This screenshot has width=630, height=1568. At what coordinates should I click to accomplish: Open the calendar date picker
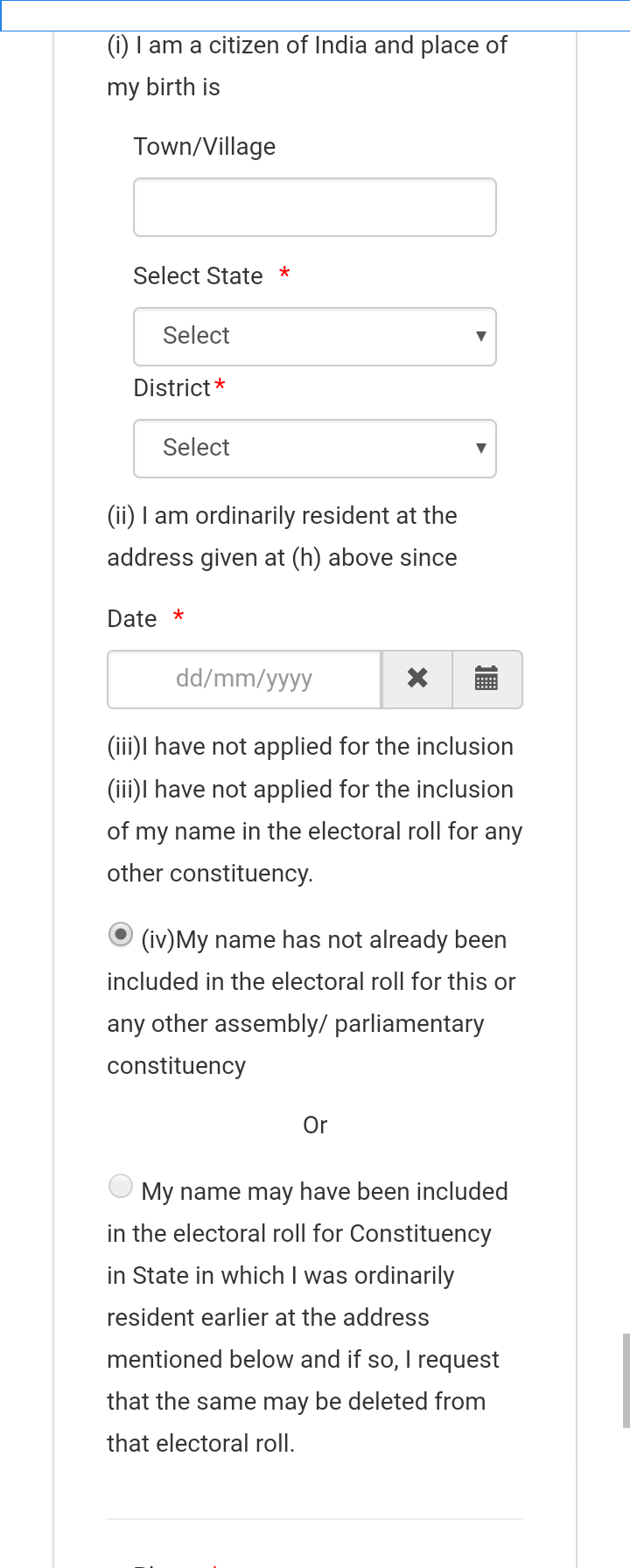coord(486,679)
